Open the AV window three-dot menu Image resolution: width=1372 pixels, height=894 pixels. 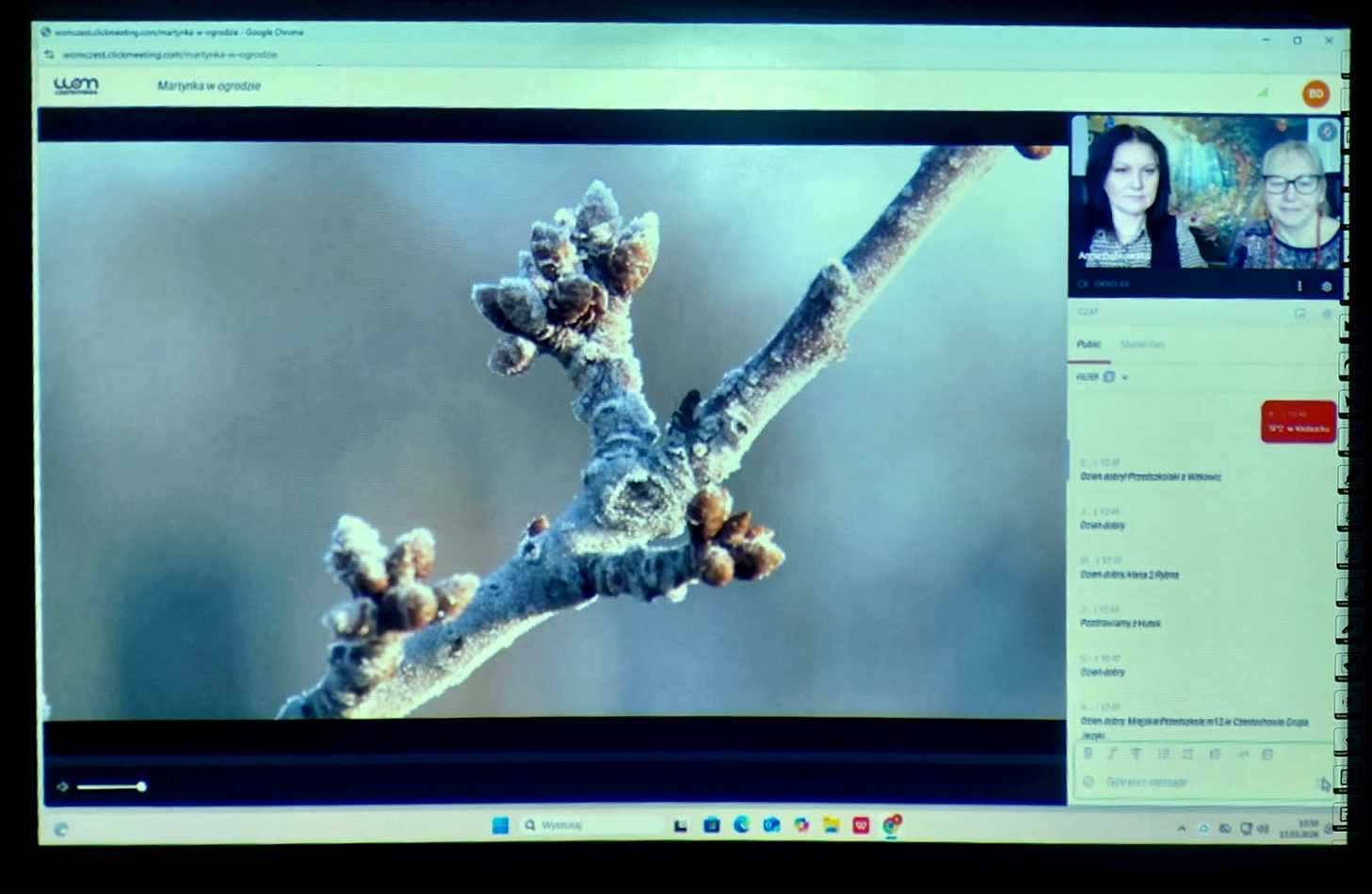1299,285
